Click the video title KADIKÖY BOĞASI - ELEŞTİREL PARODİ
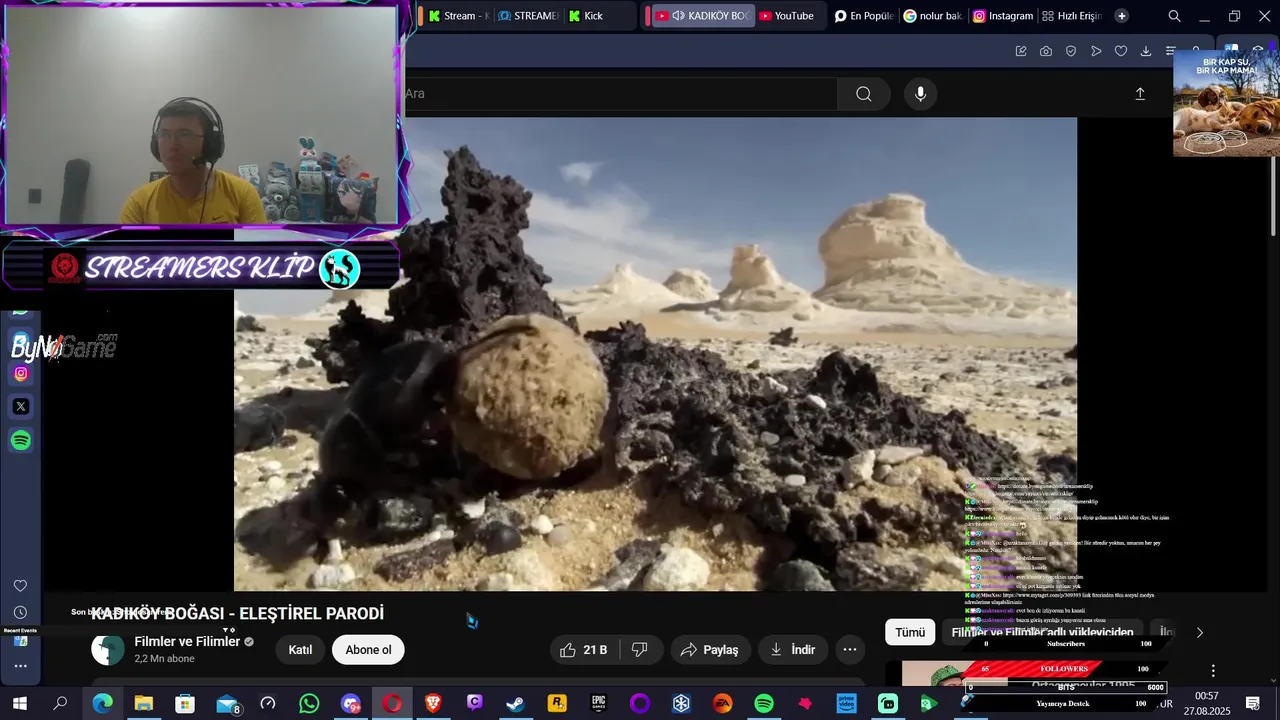This screenshot has width=1280, height=720. [x=238, y=614]
